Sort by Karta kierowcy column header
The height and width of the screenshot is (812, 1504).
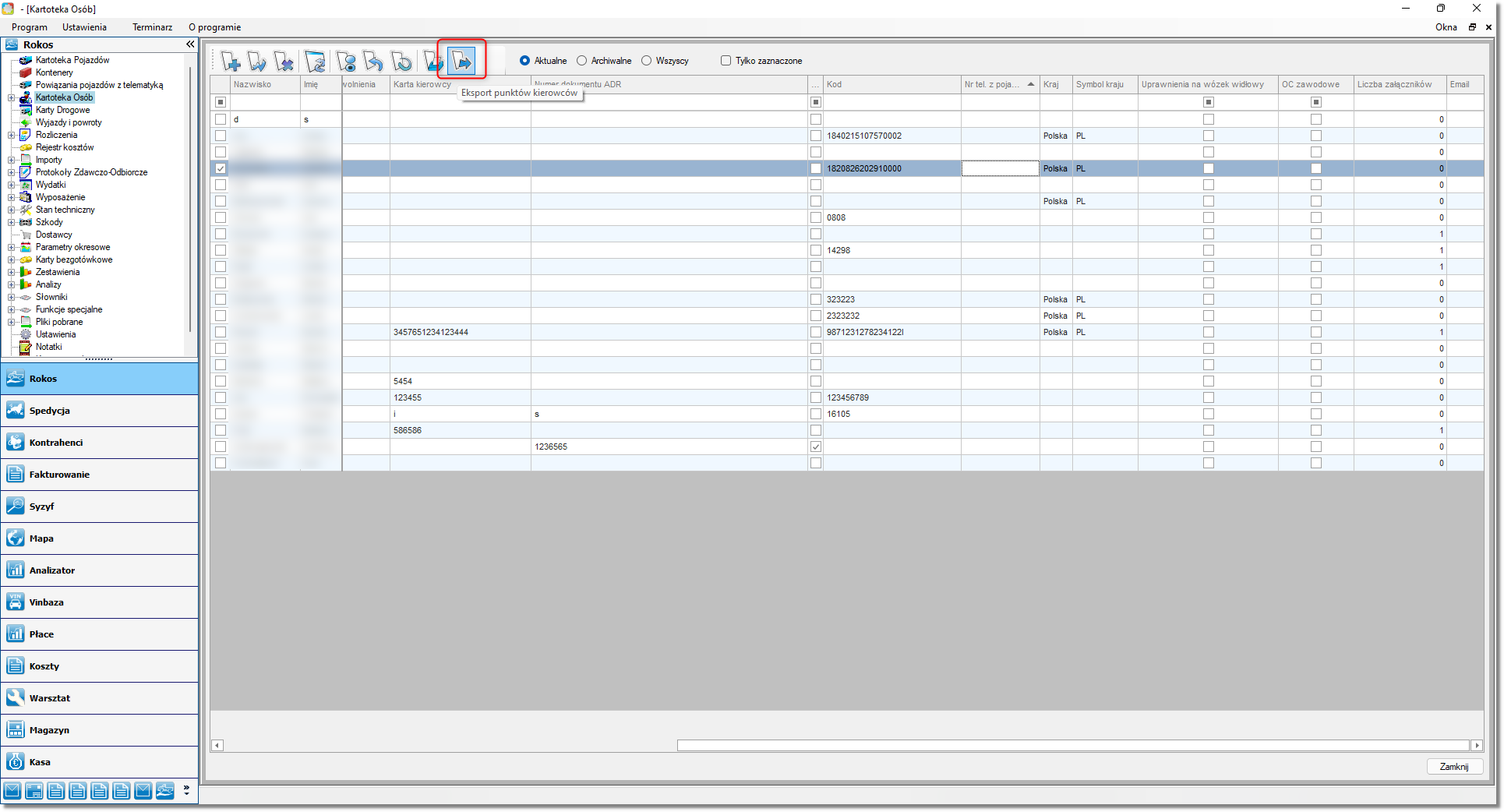tap(460, 84)
